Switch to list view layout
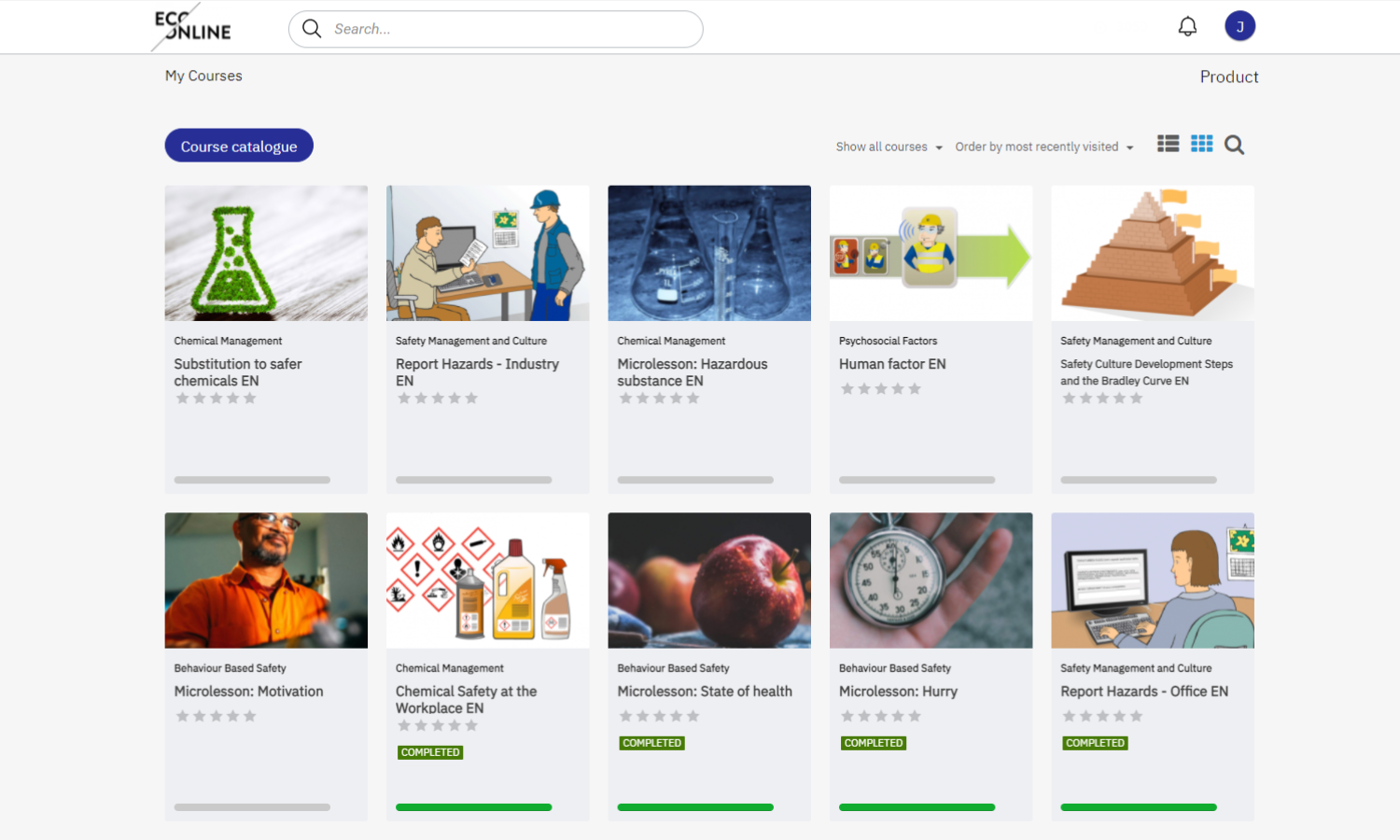1400x840 pixels. [1168, 144]
